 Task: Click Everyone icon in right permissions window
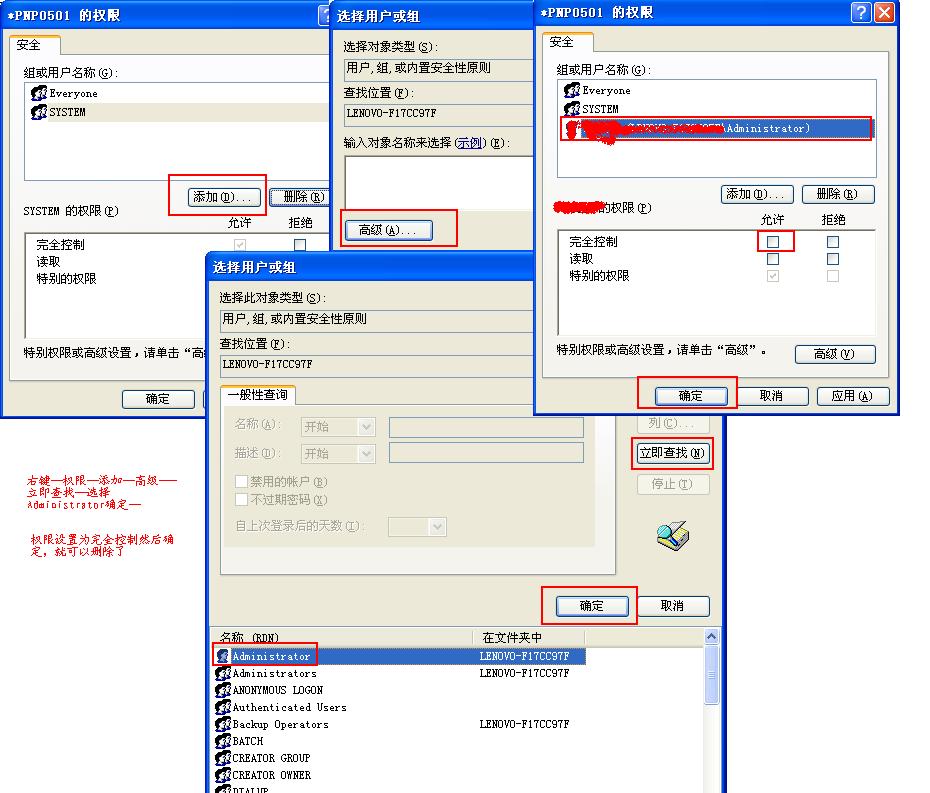click(x=572, y=90)
